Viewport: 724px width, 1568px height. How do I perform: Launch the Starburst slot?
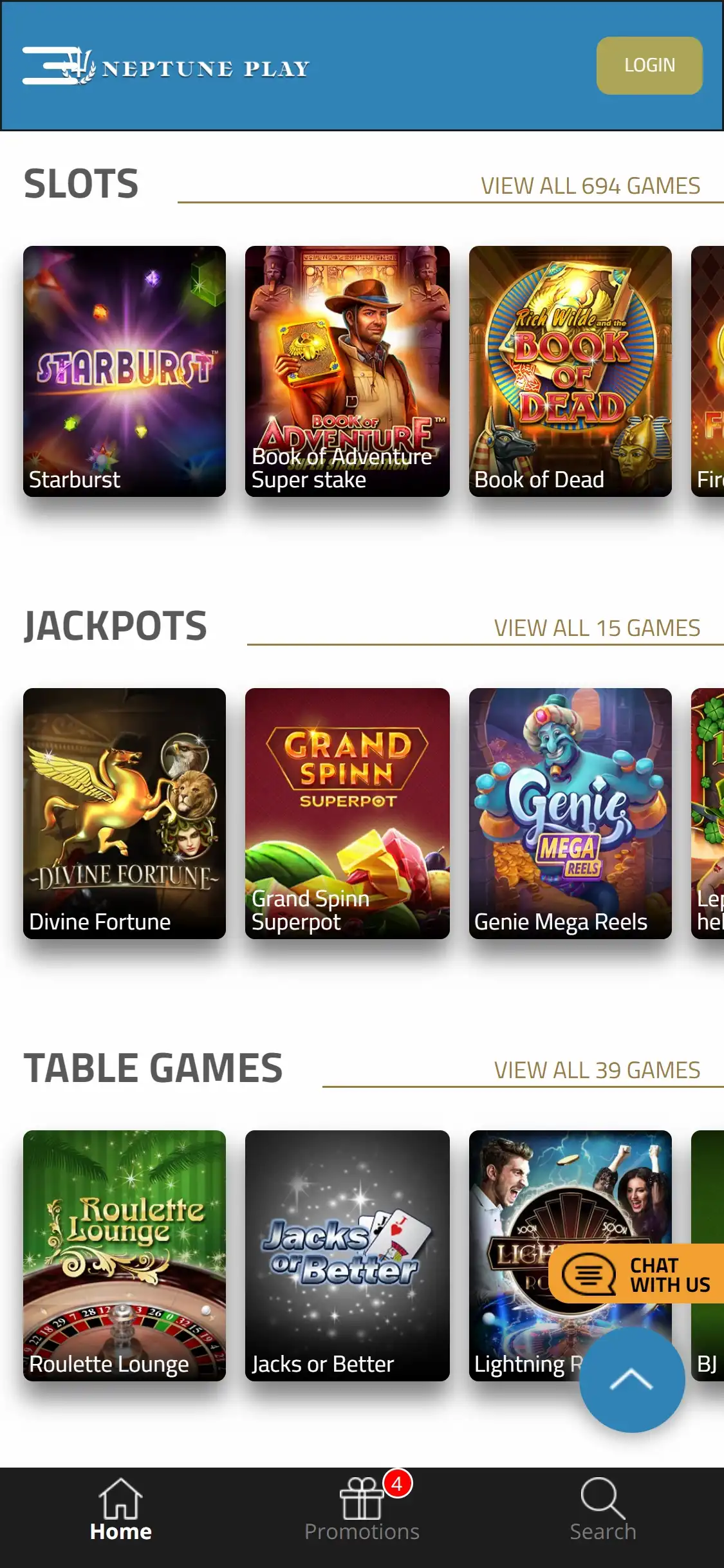tap(124, 371)
